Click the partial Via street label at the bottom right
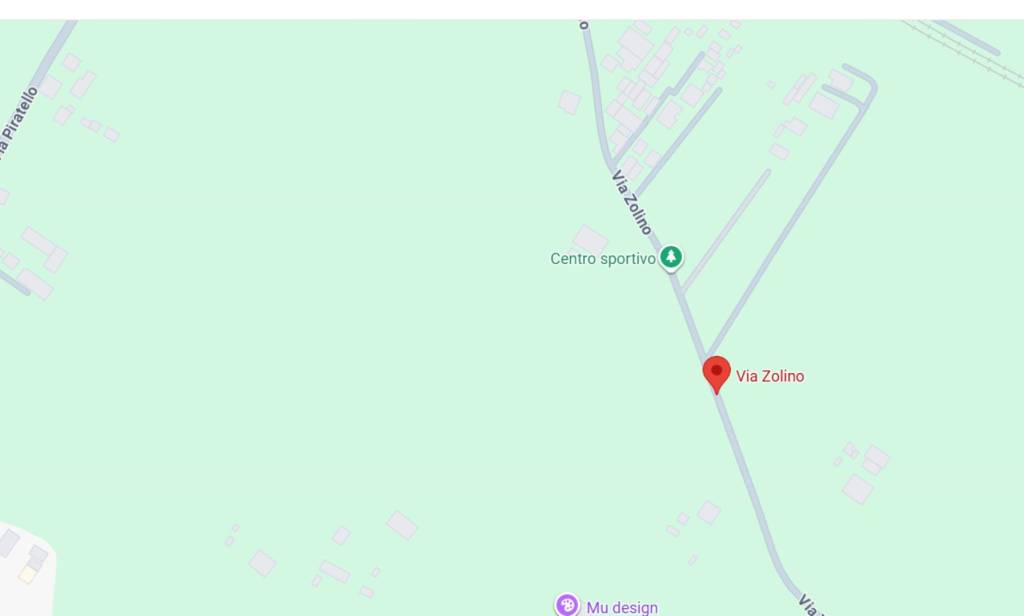 pos(810,605)
